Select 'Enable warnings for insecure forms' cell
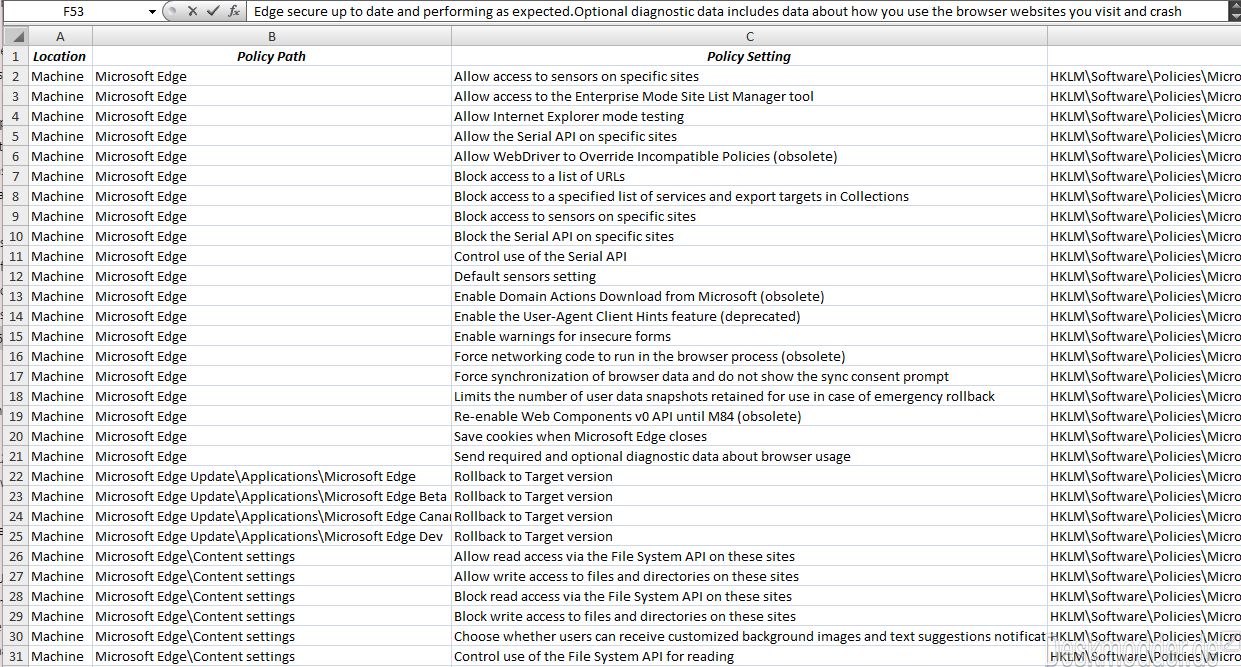Viewport: 1241px width, 667px height. [x=749, y=336]
